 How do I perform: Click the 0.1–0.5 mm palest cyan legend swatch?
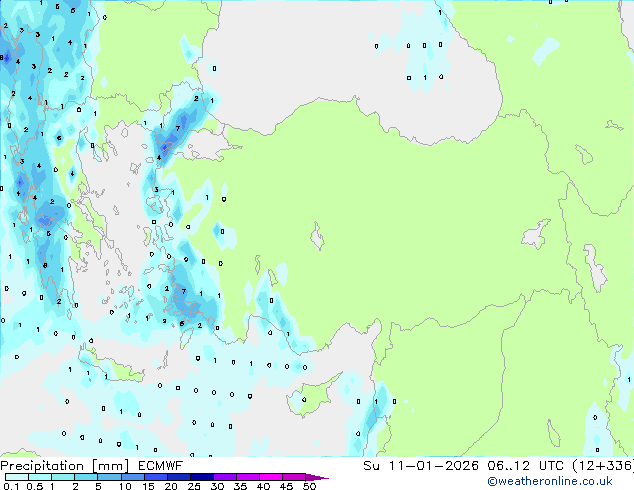click(x=17, y=477)
